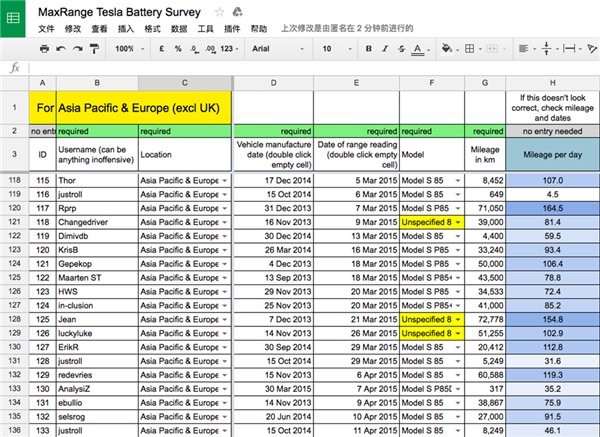Click the document title MaxRange Tesla Battery Survey
600x437 pixels.
click(x=119, y=12)
